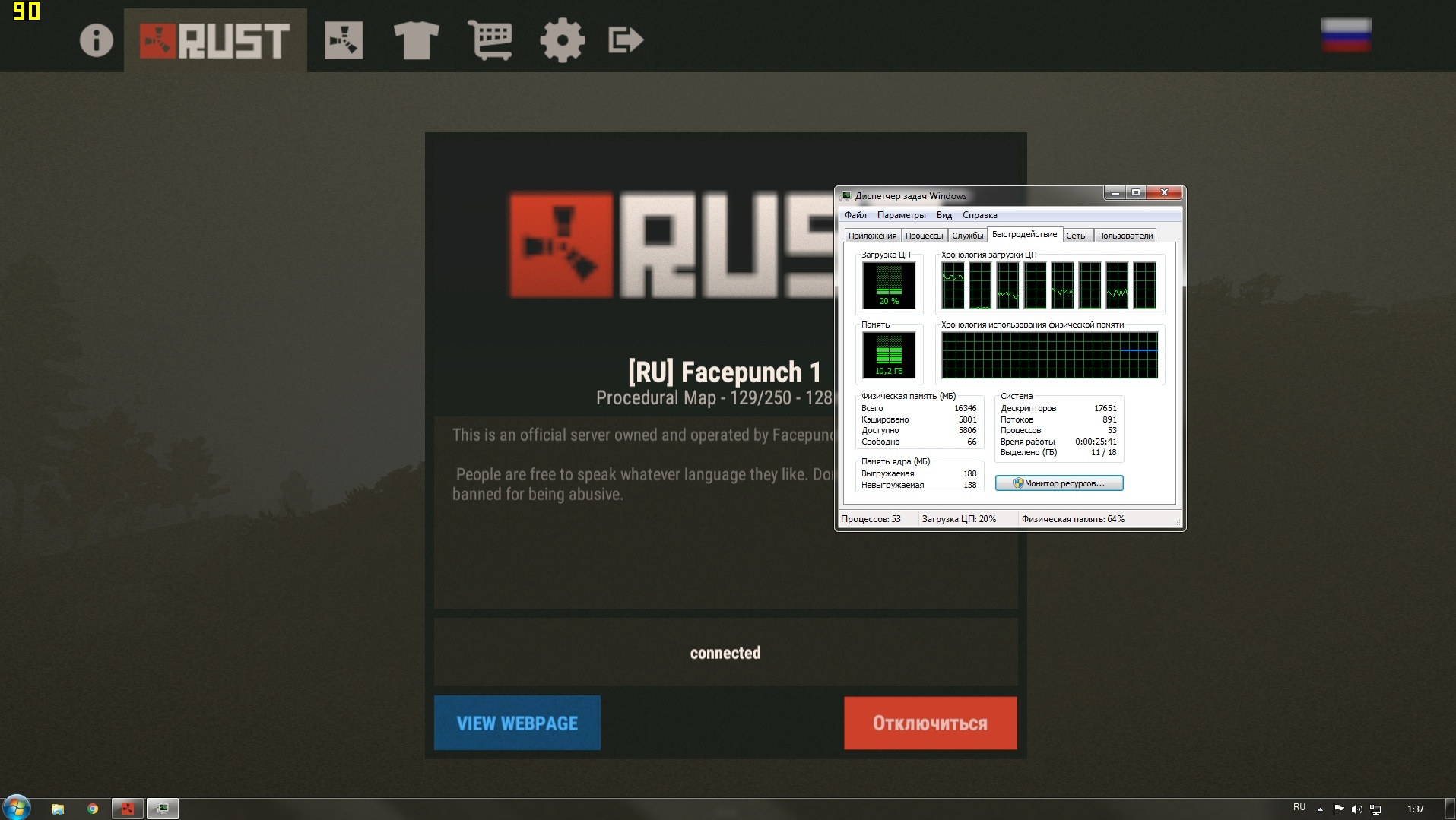Open Action Center flag tray icon
This screenshot has width=1456, height=820.
click(1339, 809)
